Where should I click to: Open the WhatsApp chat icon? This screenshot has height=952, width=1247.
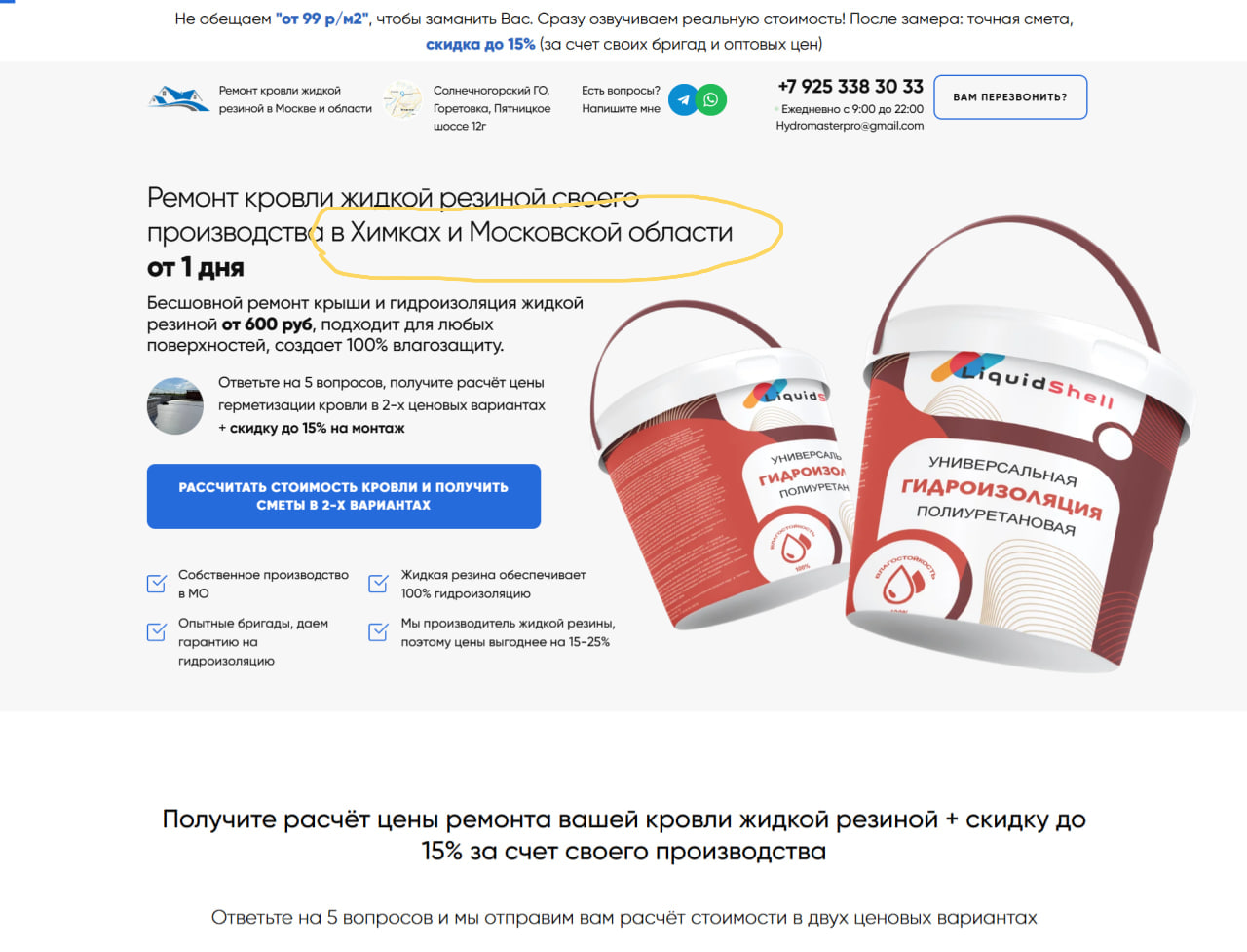[x=711, y=99]
